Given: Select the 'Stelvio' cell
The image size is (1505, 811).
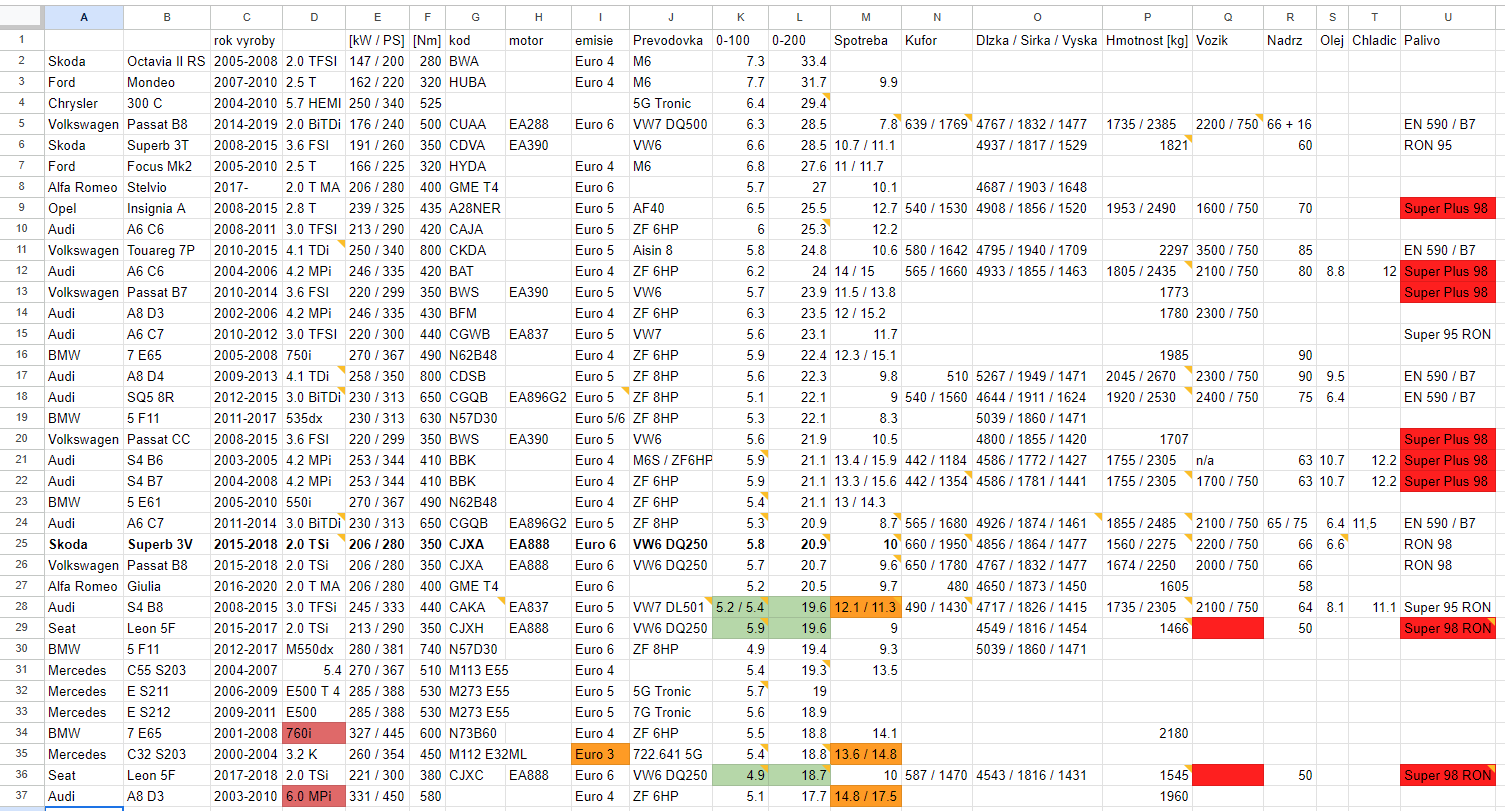Looking at the screenshot, I should (x=167, y=187).
